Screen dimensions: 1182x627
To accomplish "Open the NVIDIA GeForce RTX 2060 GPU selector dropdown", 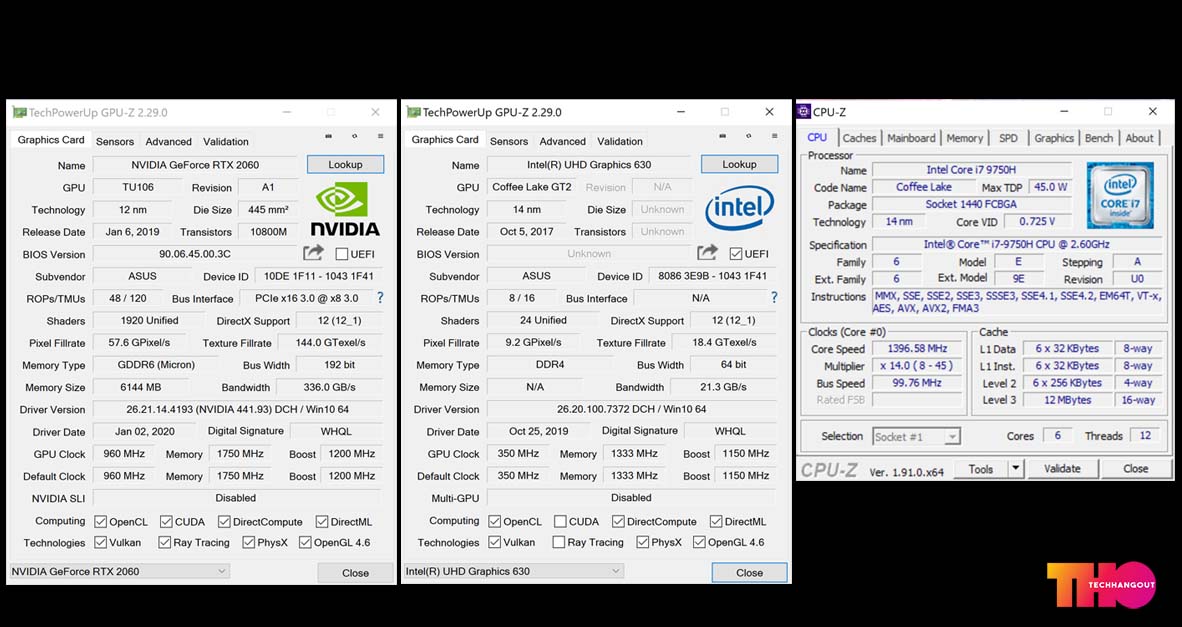I will pyautogui.click(x=118, y=571).
